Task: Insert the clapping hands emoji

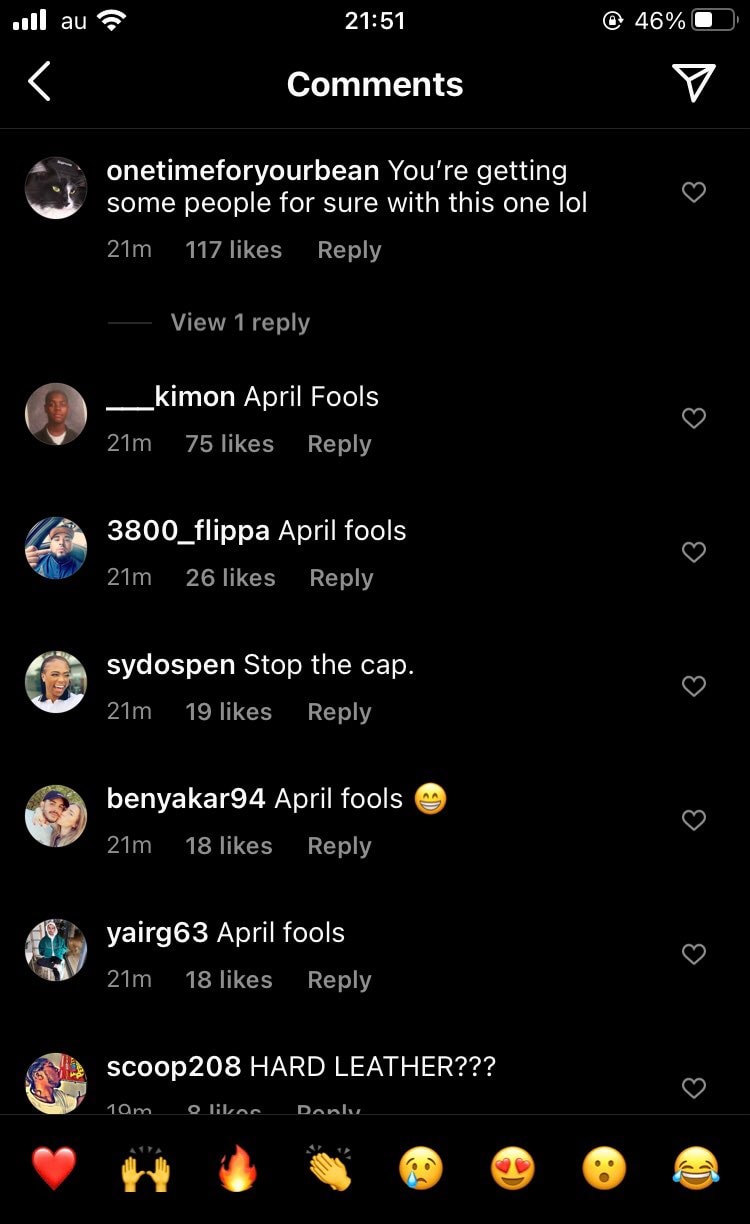Action: click(x=329, y=1168)
